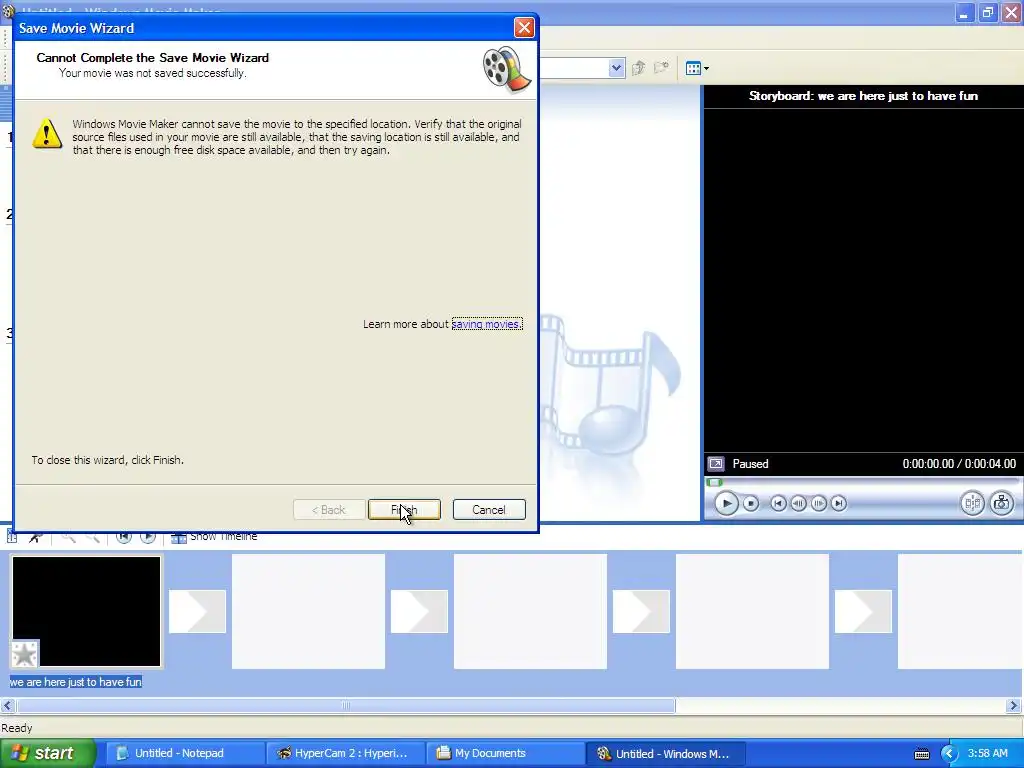Select the first black clip thumbnail
1024x768 pixels.
86,611
